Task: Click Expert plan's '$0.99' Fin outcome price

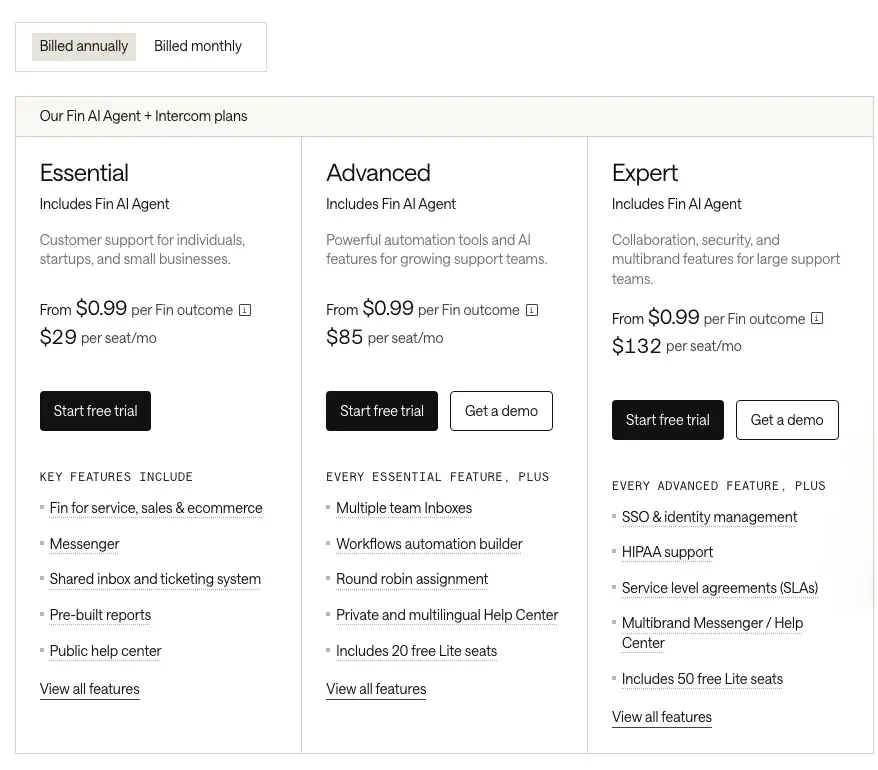Action: coord(674,317)
